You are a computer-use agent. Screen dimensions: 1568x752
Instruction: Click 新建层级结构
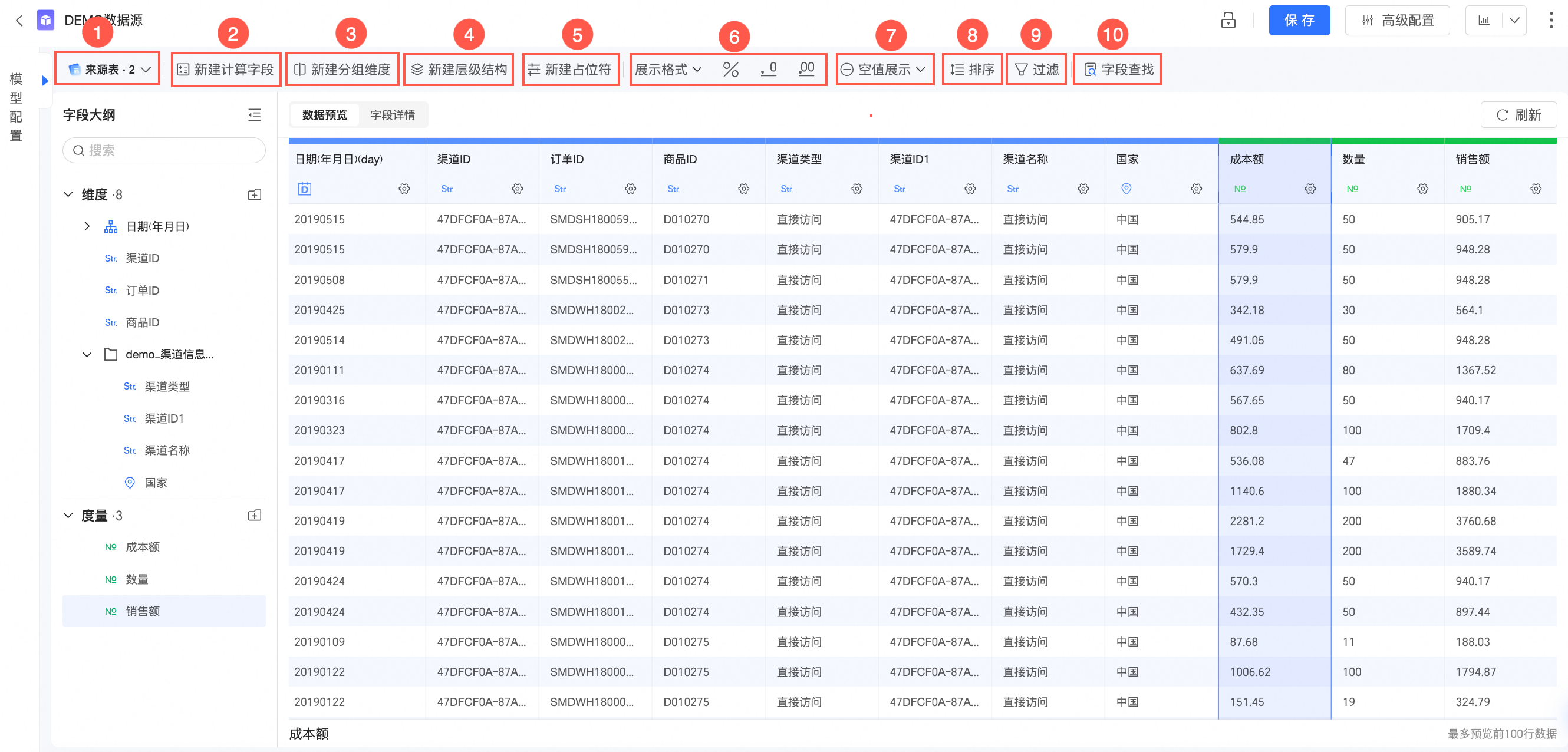[459, 70]
